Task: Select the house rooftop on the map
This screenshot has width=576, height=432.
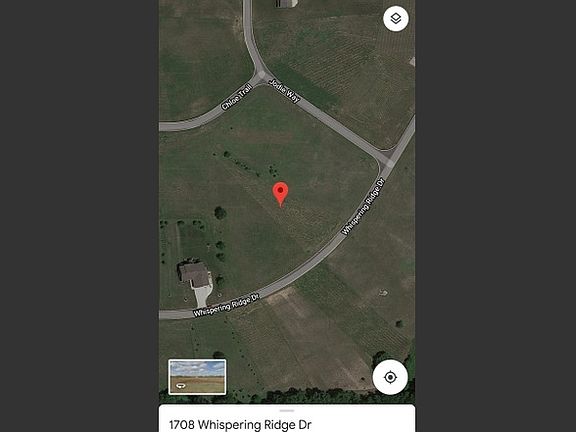Action: 194,274
